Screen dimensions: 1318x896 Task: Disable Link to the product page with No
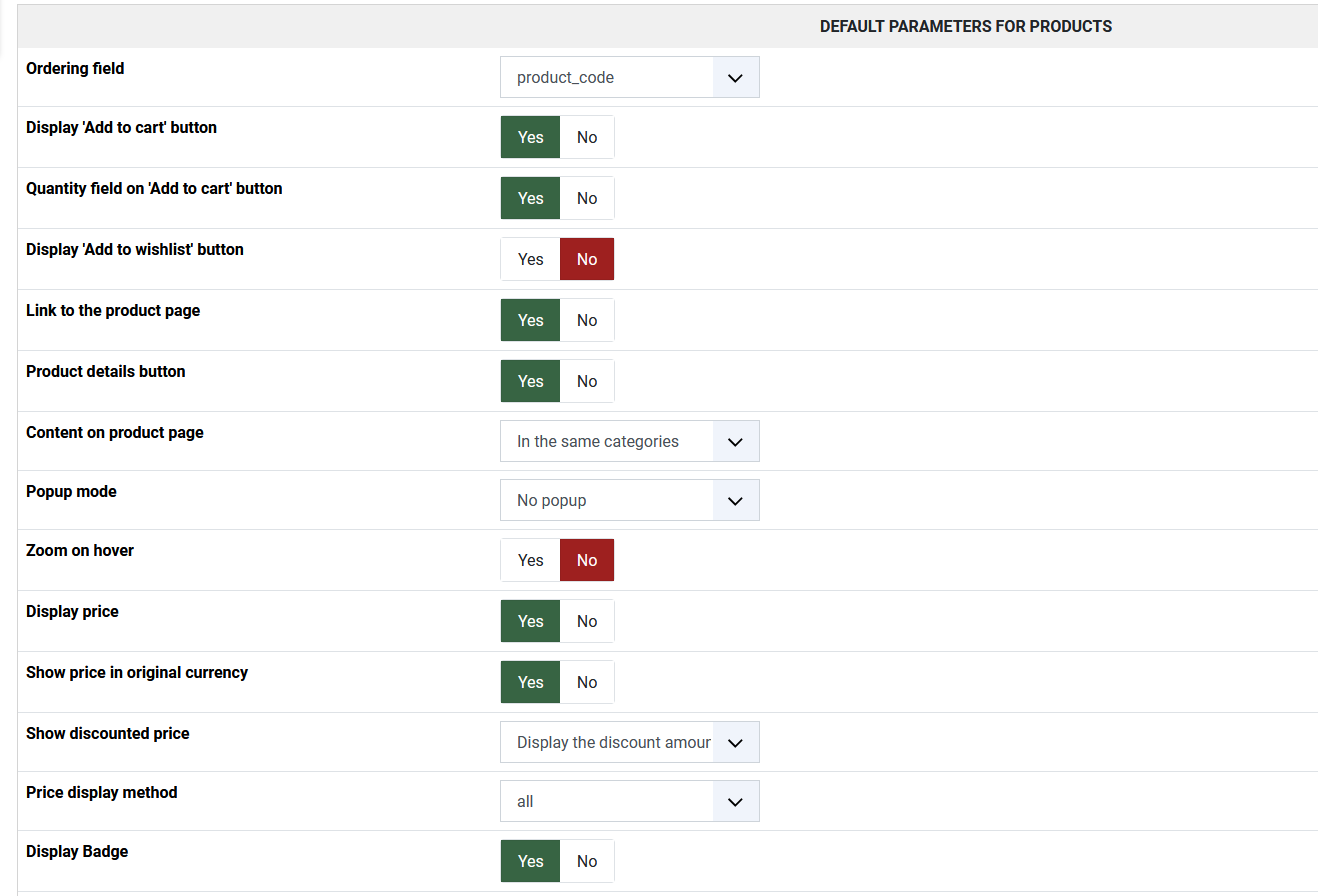pos(587,320)
